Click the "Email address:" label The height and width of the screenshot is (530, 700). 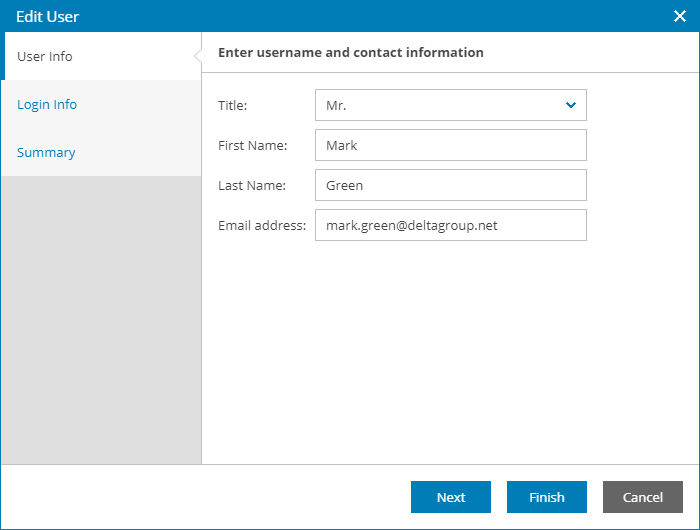(262, 225)
